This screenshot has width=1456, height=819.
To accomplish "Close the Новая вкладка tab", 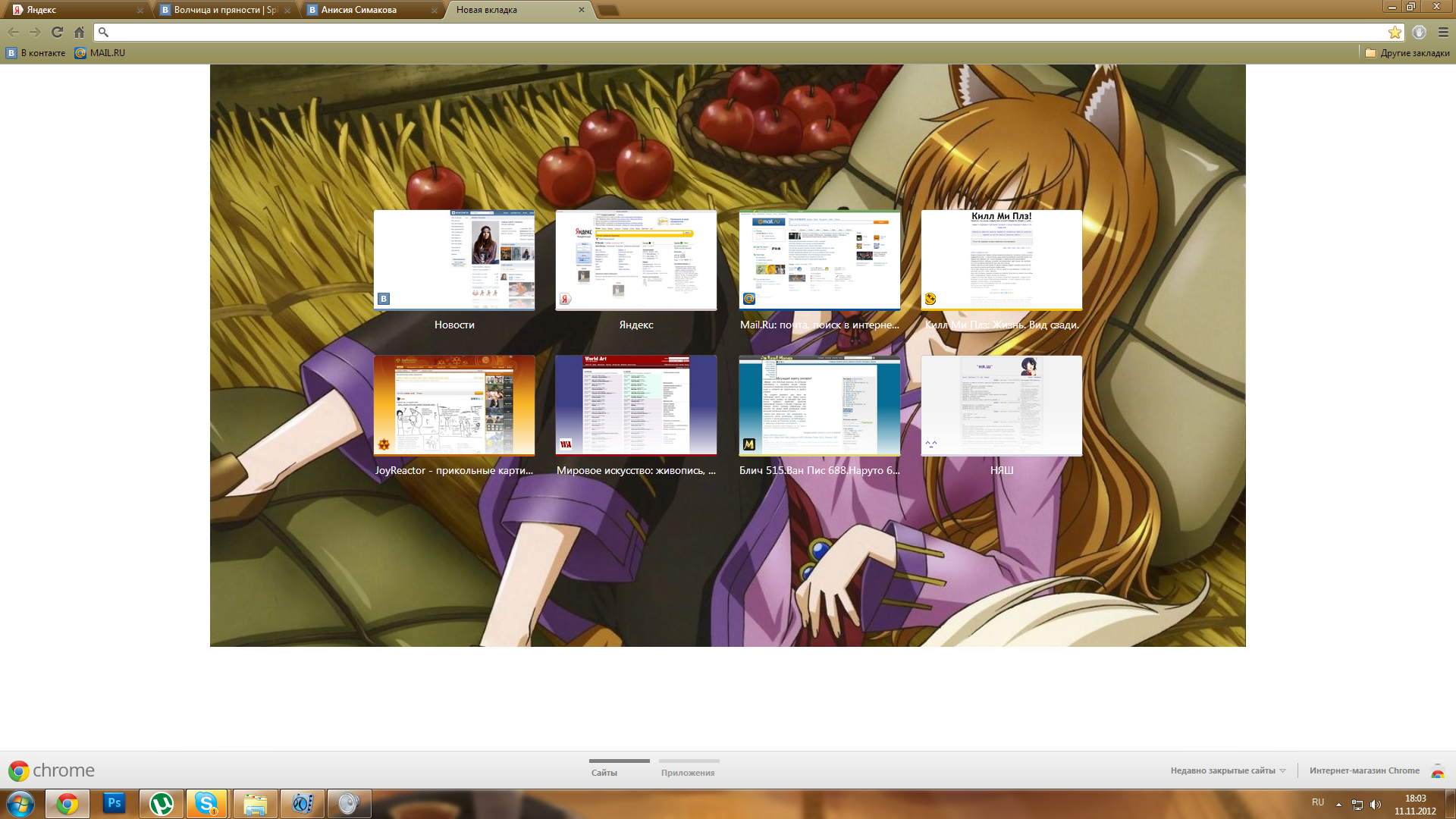I will pos(582,10).
